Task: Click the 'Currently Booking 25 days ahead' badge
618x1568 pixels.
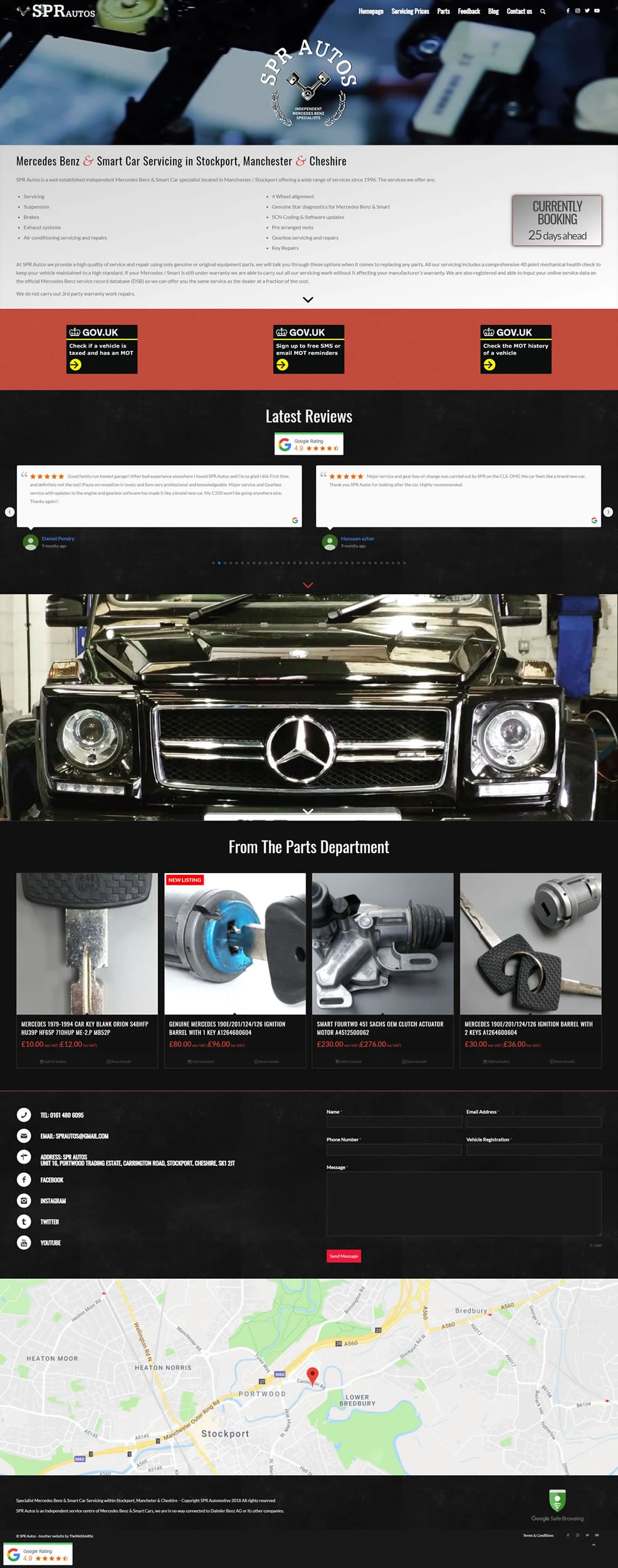Action: pos(557,220)
